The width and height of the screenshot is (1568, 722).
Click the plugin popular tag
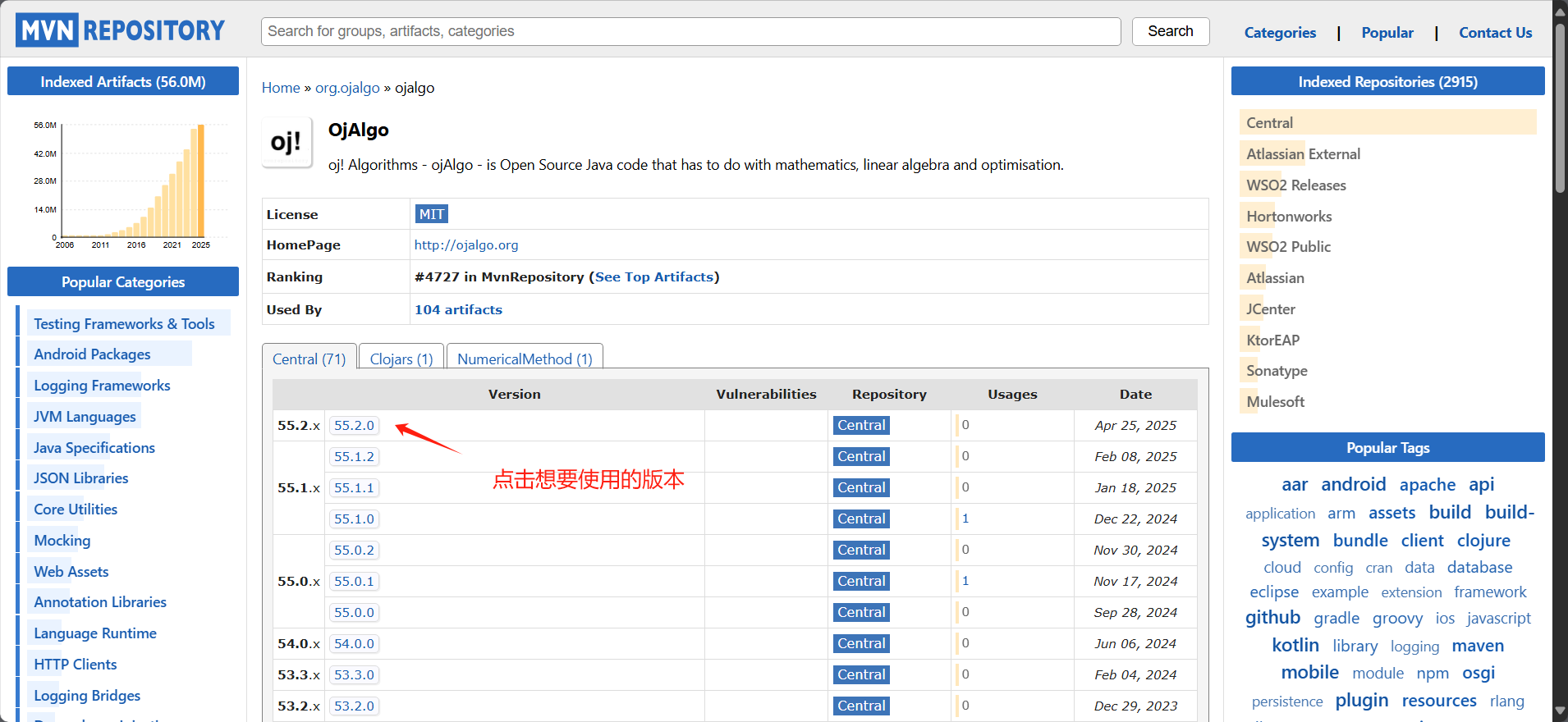click(1361, 701)
